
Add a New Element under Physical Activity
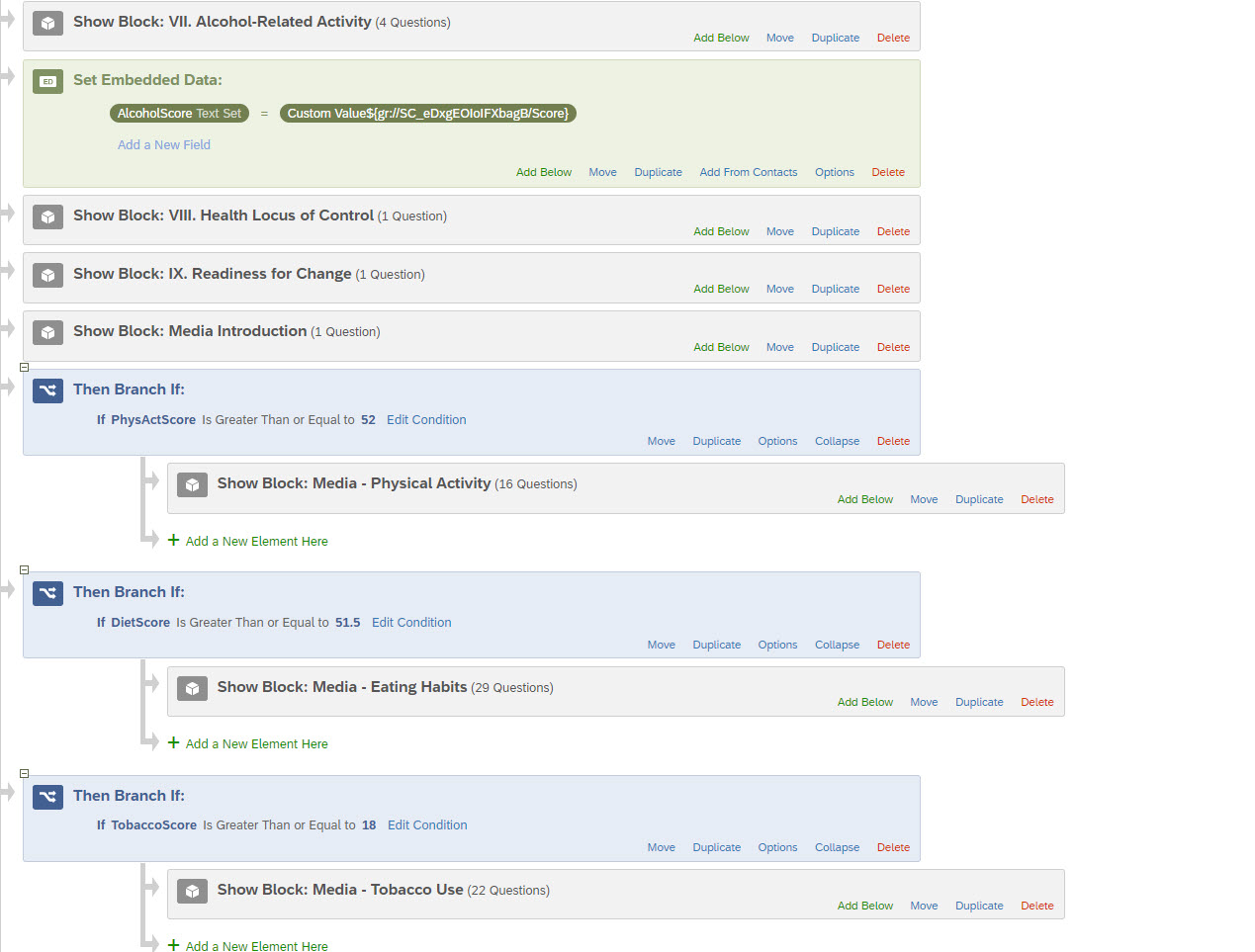tap(257, 542)
